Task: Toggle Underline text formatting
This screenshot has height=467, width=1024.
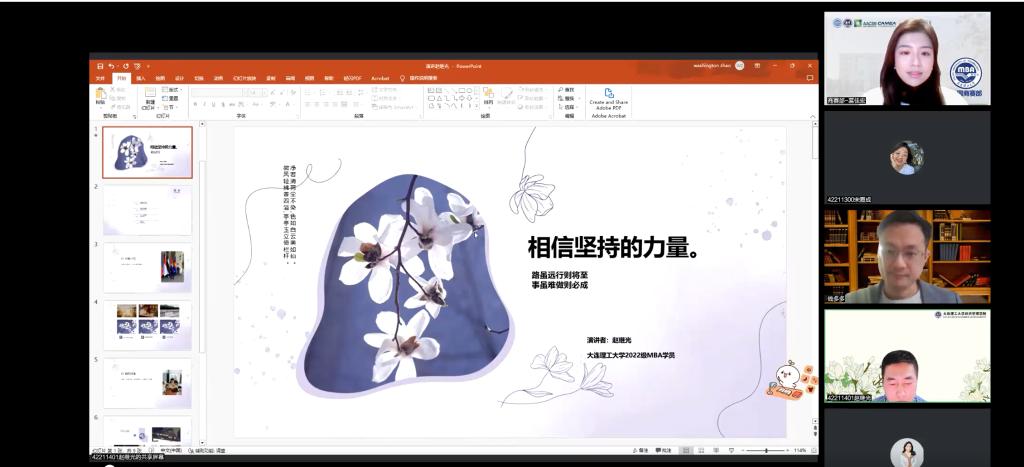Action: (214, 104)
